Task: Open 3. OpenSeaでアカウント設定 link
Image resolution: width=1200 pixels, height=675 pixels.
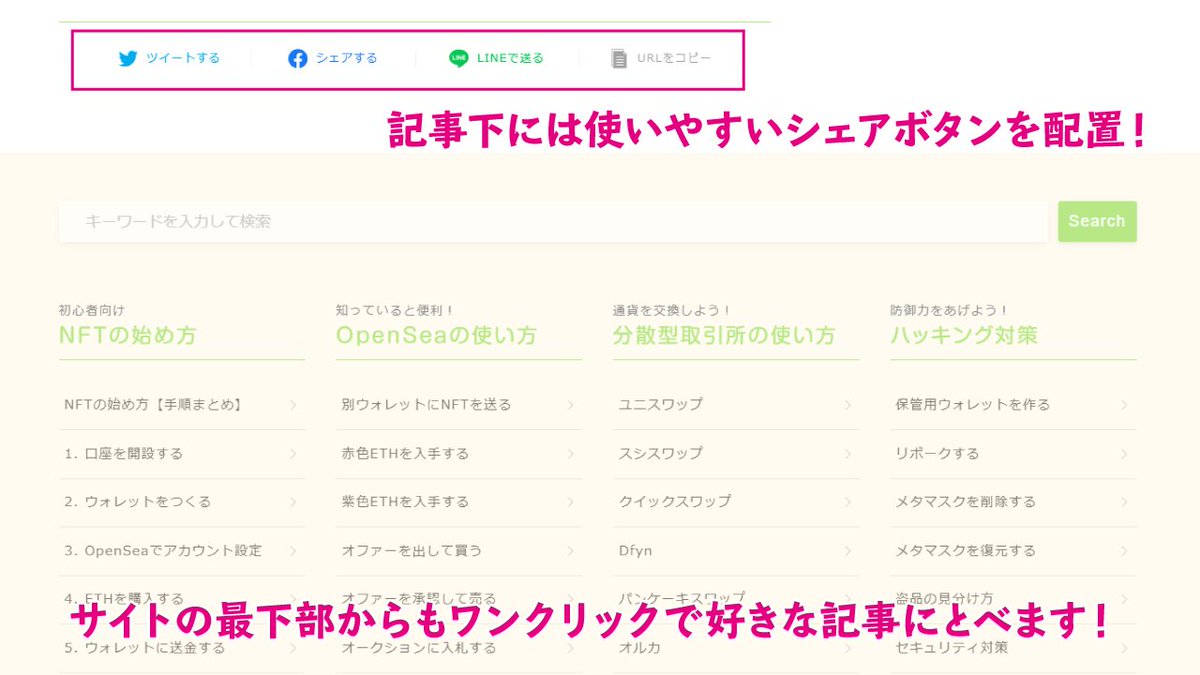Action: (163, 550)
